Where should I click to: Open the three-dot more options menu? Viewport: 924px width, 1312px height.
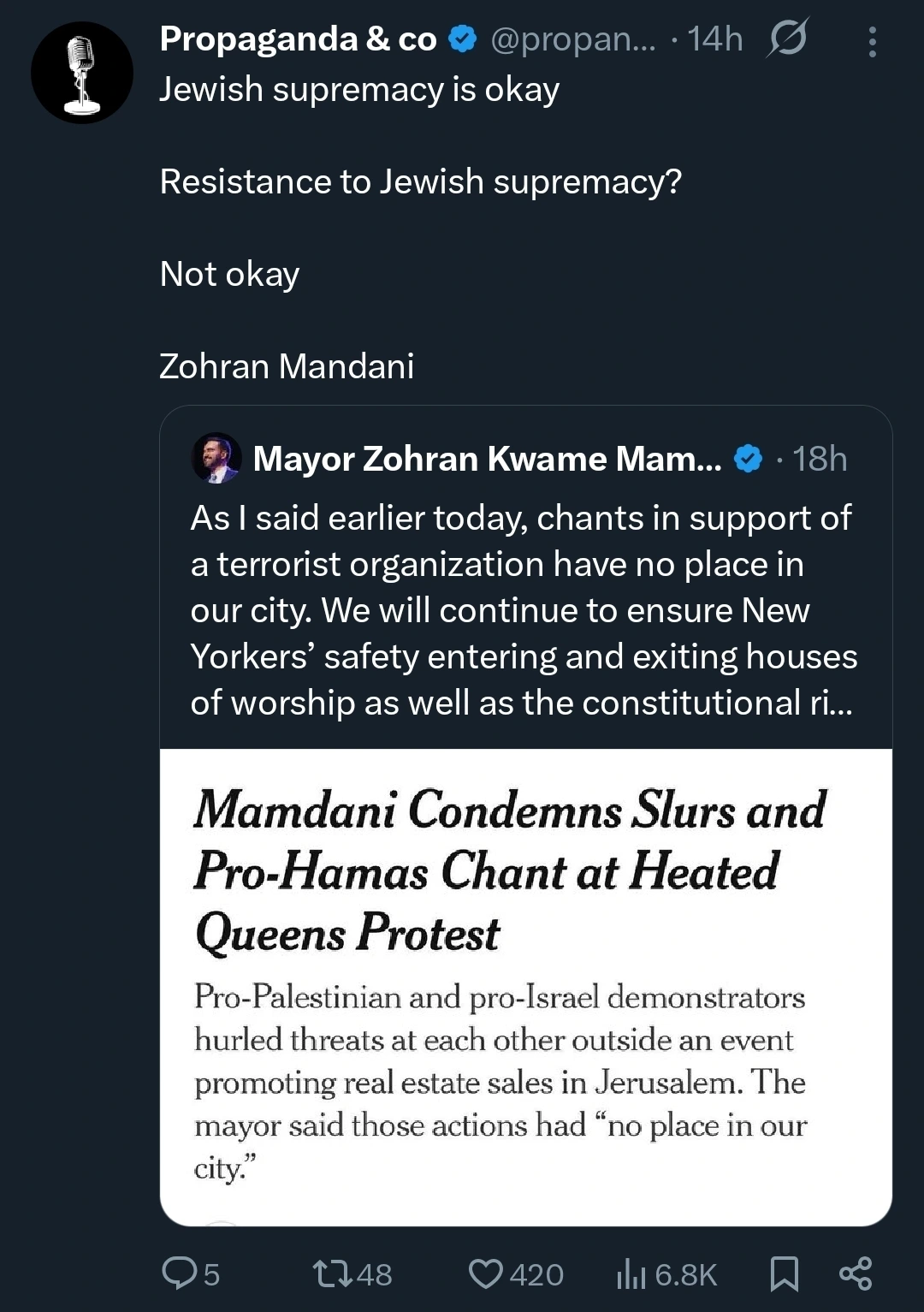[x=872, y=41]
